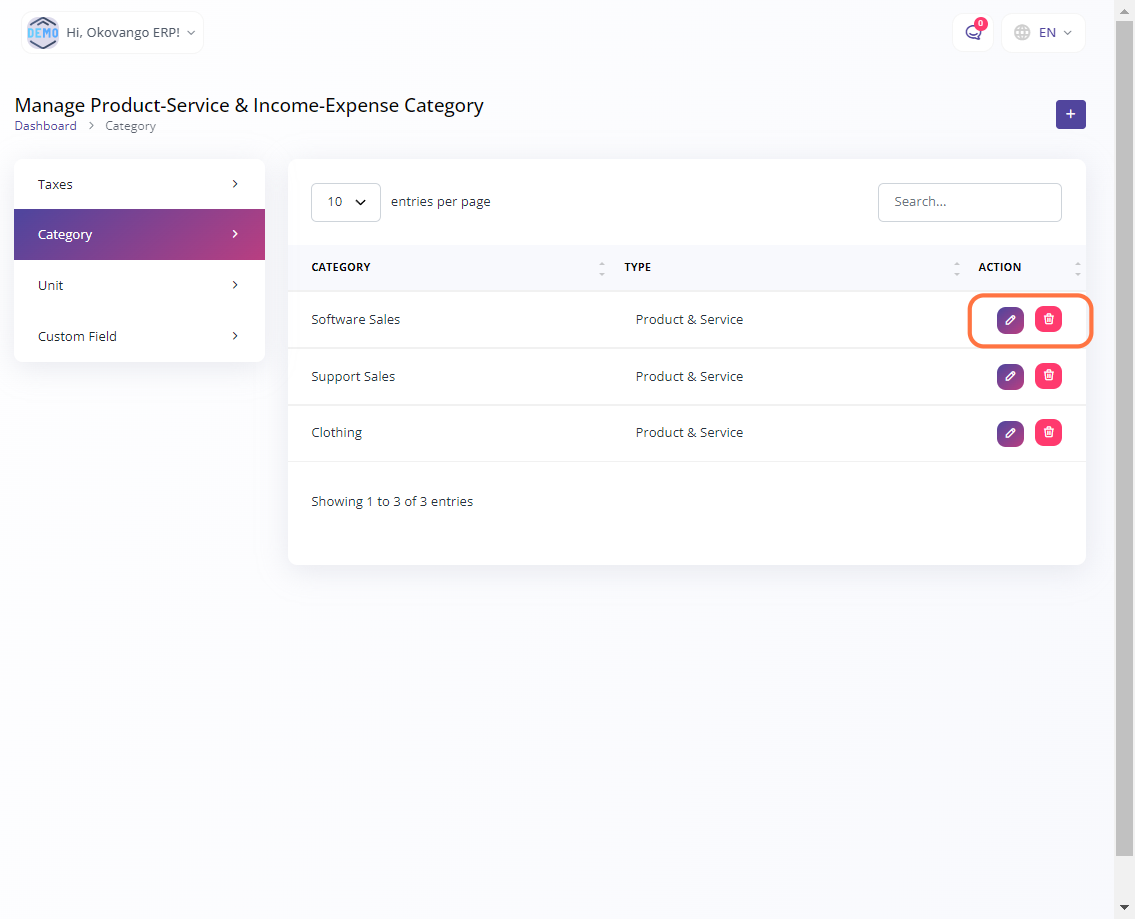Viewport: 1135px width, 919px height.
Task: Focus the Search input field
Action: pos(969,202)
